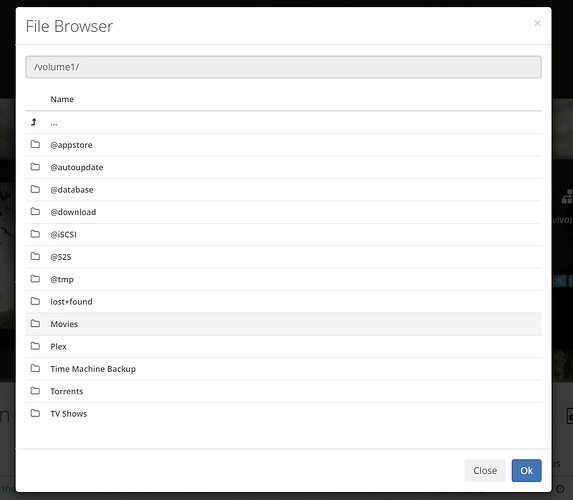Click the folder icon beside @iSCSI
The width and height of the screenshot is (573, 500).
coord(35,234)
